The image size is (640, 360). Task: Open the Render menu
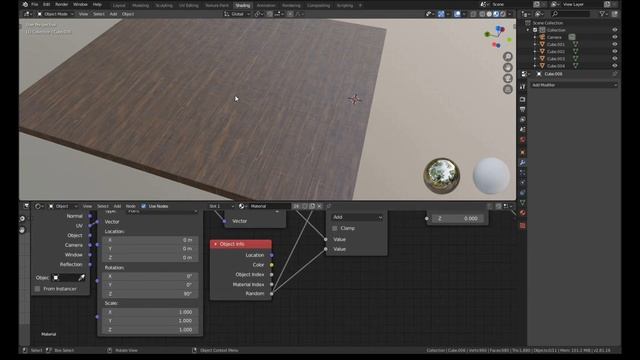click(61, 4)
